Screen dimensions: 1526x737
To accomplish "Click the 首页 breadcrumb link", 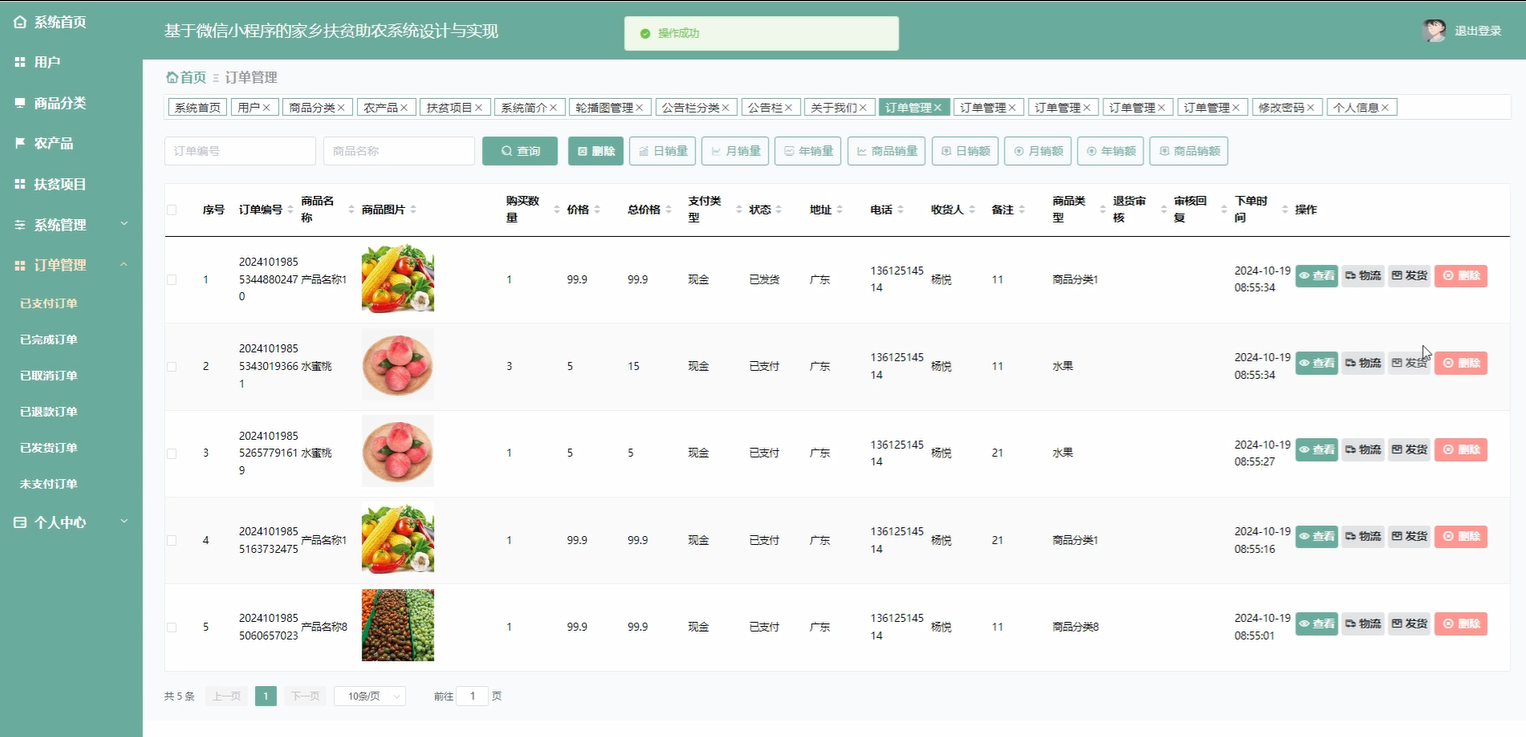I will pos(186,77).
